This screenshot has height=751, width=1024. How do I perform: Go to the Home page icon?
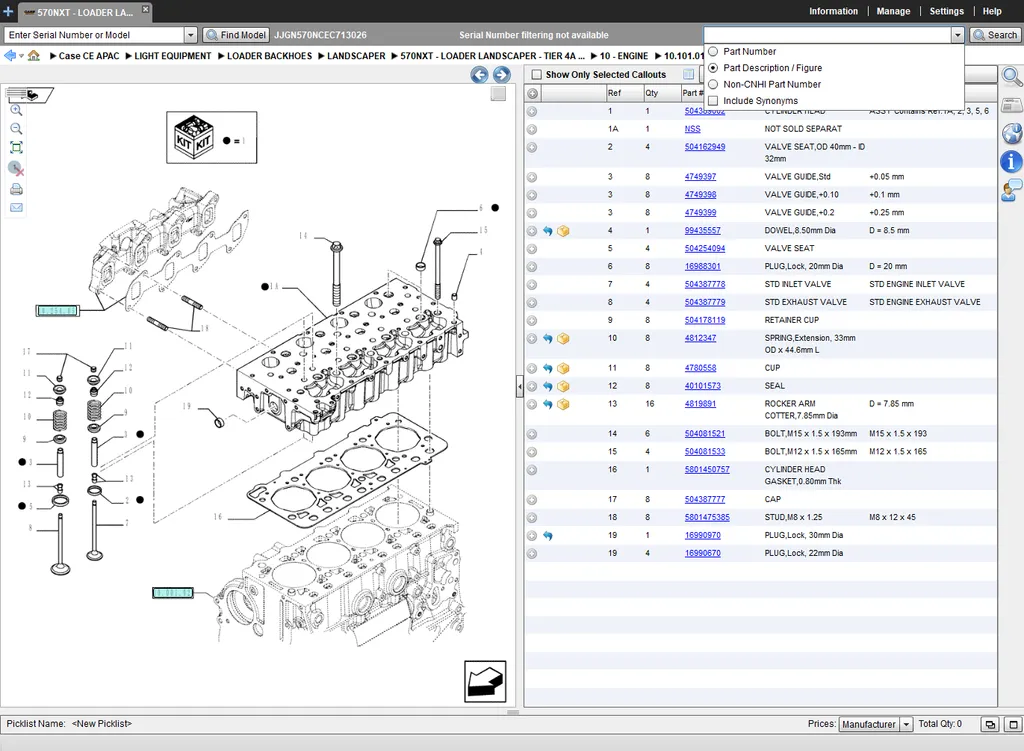tap(34, 56)
